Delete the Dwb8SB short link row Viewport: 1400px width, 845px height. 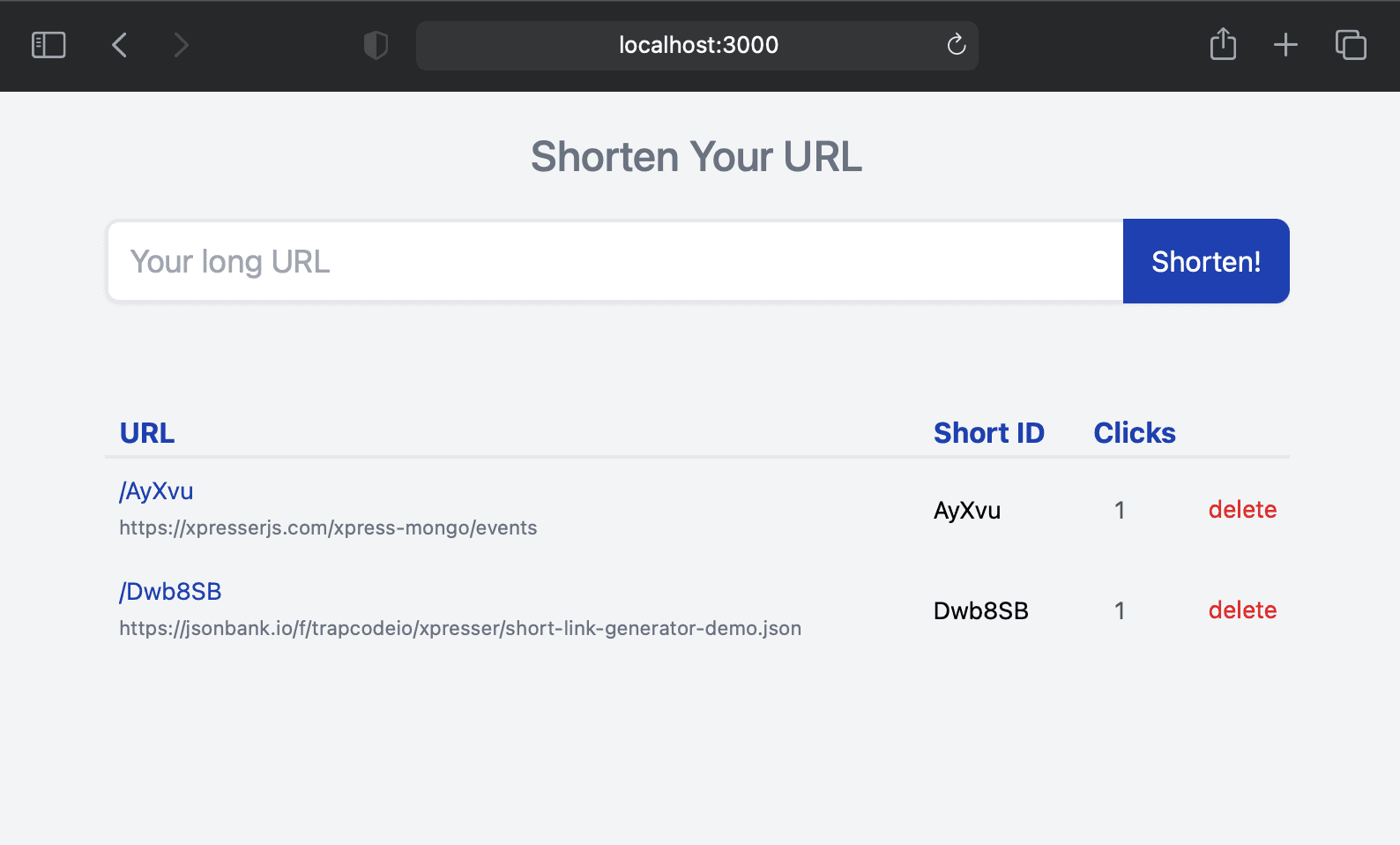point(1241,610)
